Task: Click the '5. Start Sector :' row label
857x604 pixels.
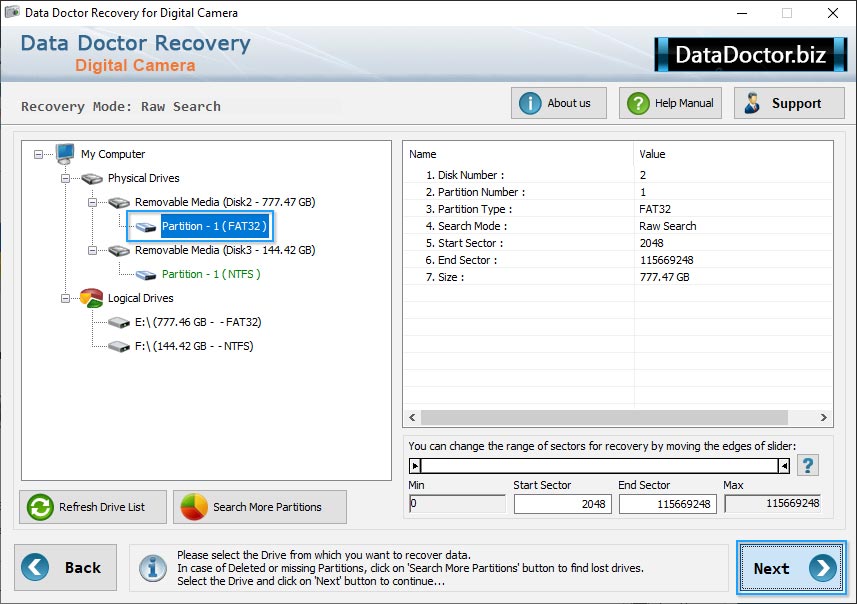Action: coord(465,243)
